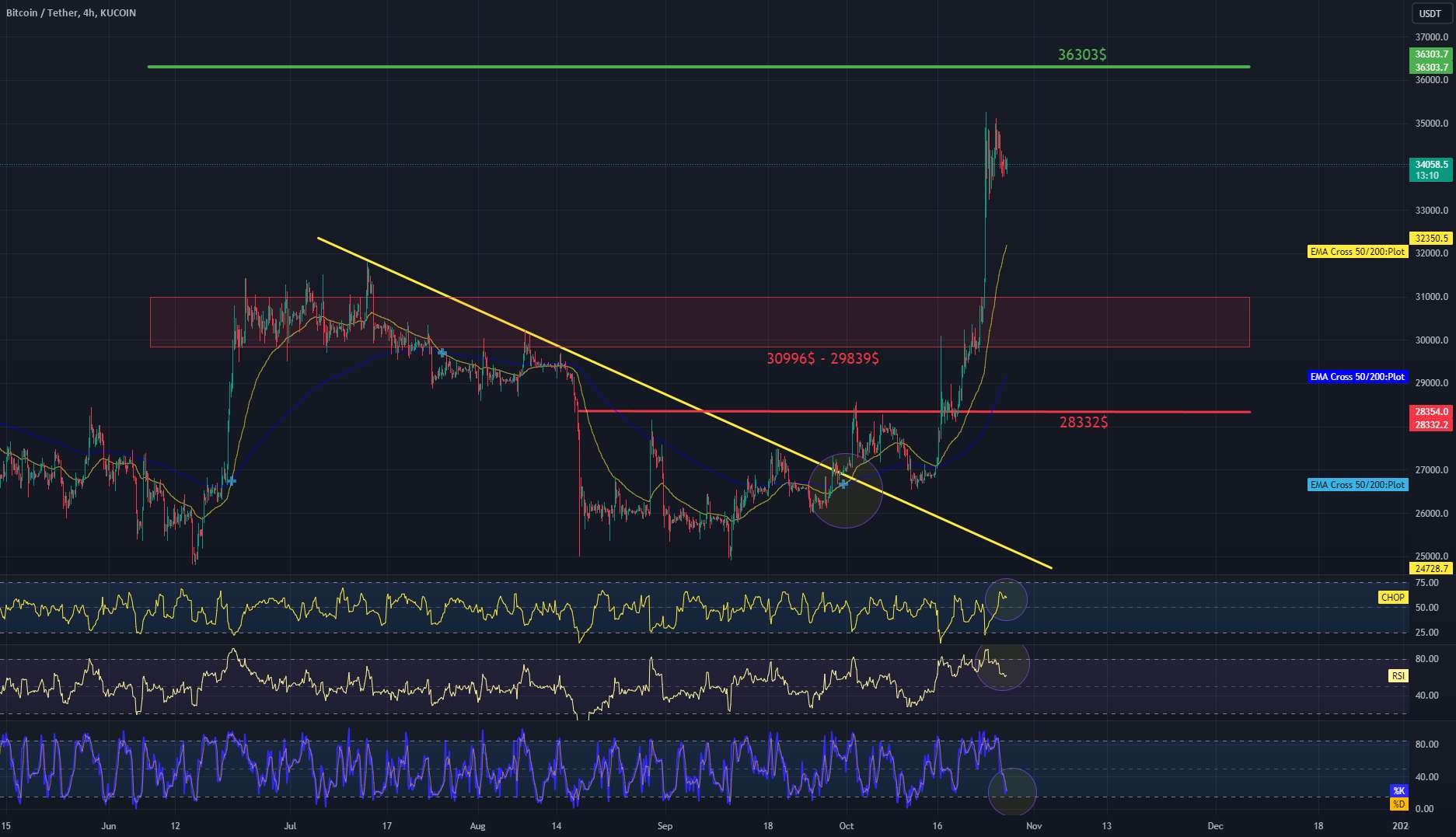Click the USDT currency button
The width and height of the screenshot is (1456, 837).
pos(1430,13)
